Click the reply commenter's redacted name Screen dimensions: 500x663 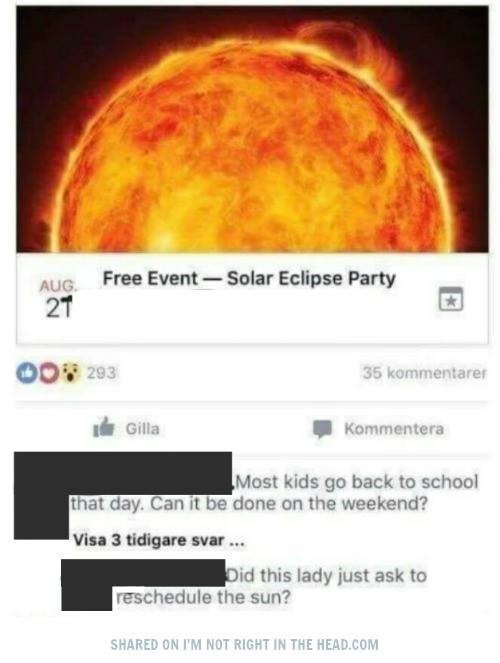[168, 573]
